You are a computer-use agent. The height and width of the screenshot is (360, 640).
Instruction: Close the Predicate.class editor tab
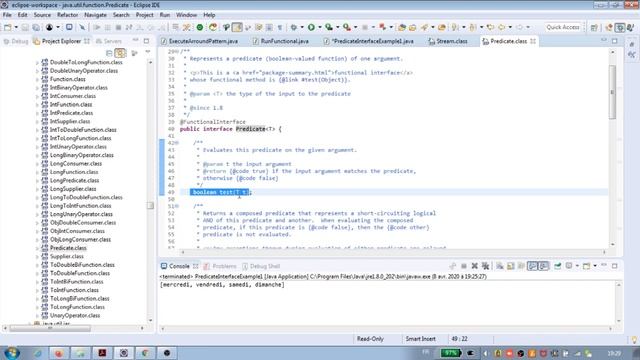pyautogui.click(x=533, y=41)
